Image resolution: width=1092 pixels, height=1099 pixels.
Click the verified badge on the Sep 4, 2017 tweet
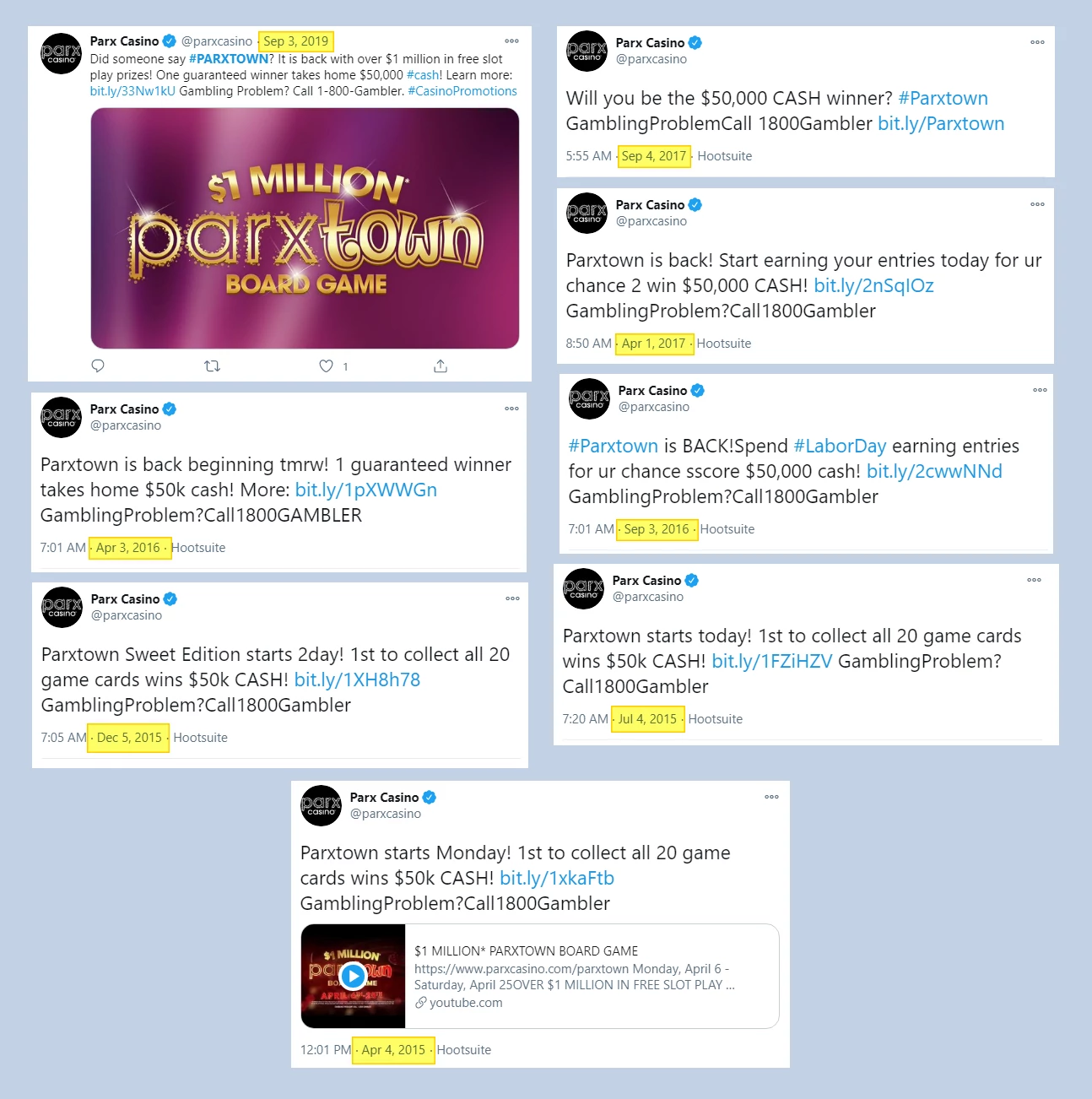coord(695,43)
